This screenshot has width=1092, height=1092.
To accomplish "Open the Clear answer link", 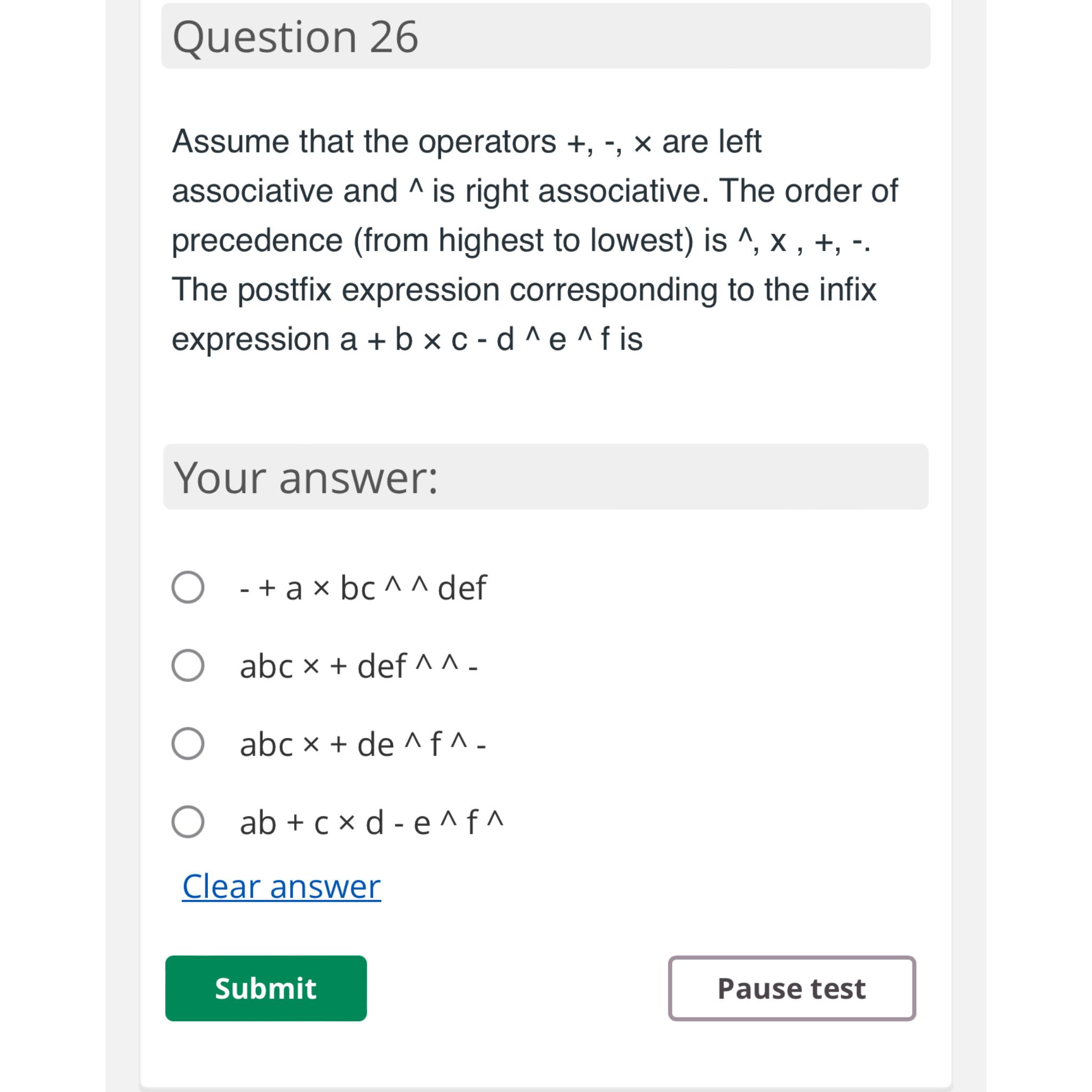I will (282, 886).
